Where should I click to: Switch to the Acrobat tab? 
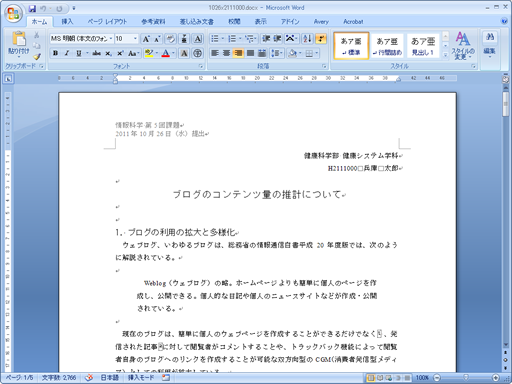(x=353, y=22)
